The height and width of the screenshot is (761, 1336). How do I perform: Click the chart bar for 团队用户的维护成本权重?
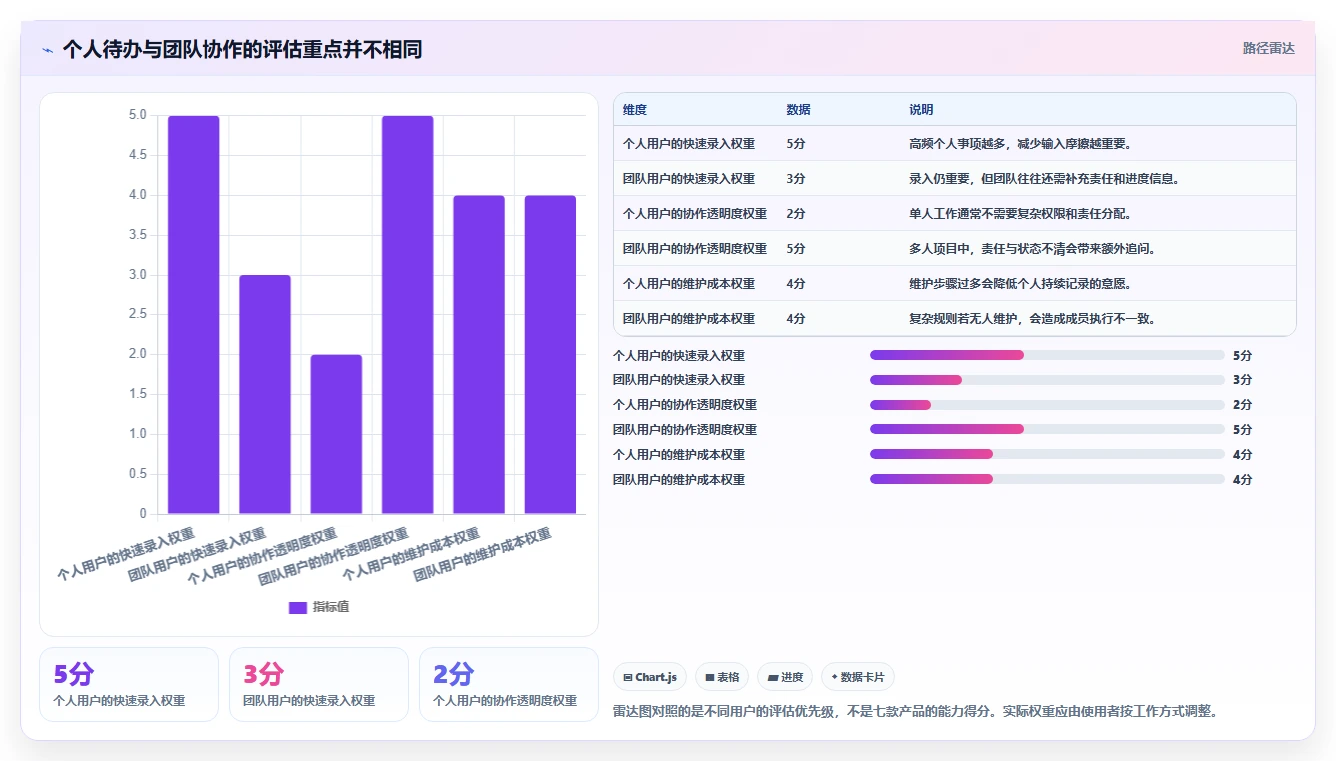click(x=550, y=355)
